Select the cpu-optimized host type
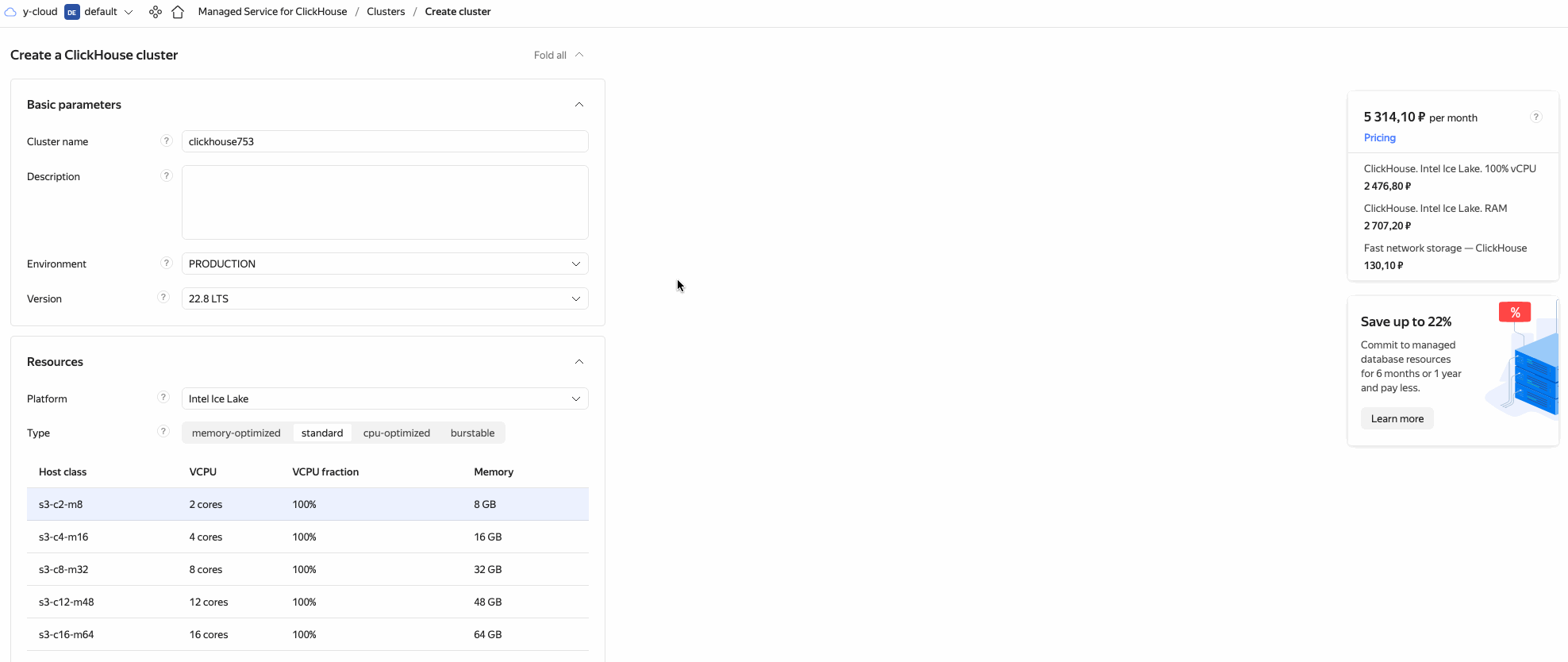This screenshot has width=1568, height=662. click(x=397, y=433)
